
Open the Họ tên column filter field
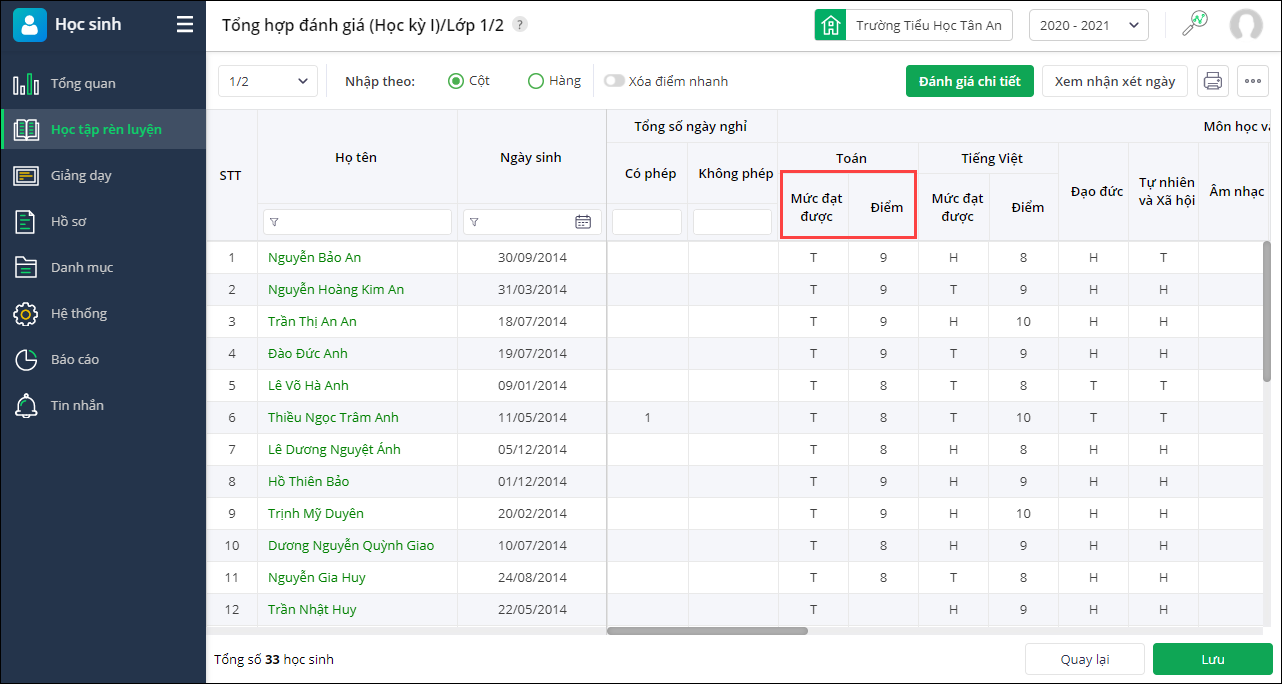pos(357,222)
